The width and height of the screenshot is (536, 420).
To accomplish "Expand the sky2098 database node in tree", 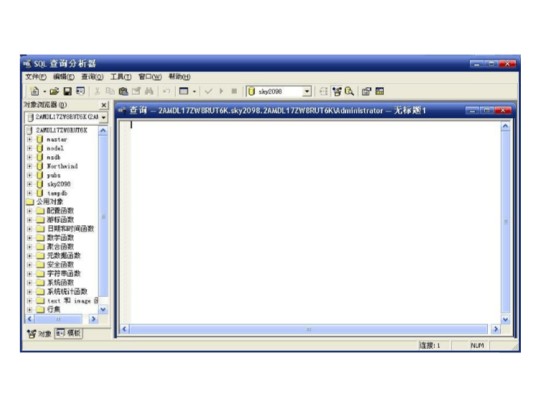I will 29,184.
